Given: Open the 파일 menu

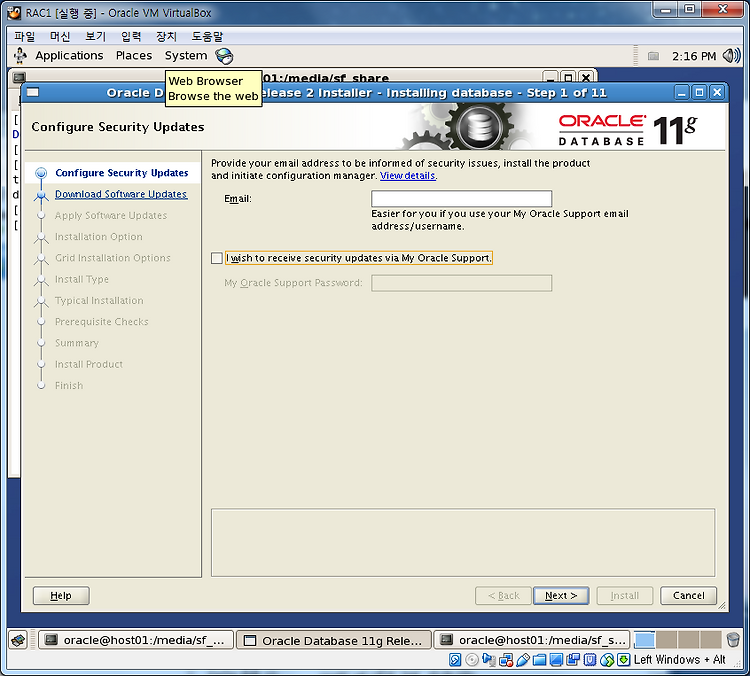Looking at the screenshot, I should [x=24, y=36].
